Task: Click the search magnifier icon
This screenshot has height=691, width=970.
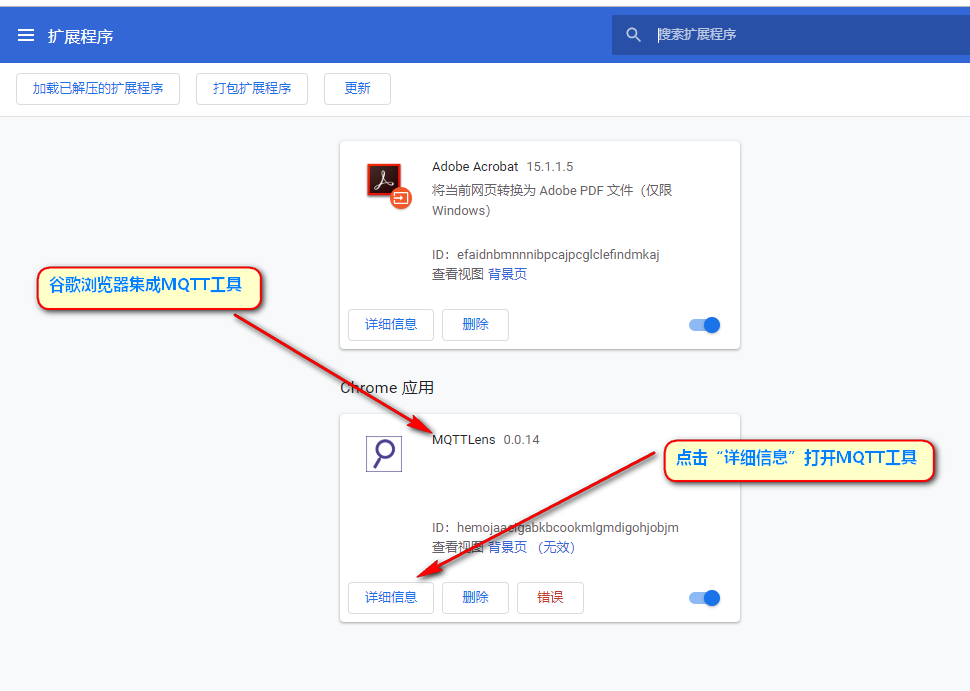Action: [x=633, y=35]
